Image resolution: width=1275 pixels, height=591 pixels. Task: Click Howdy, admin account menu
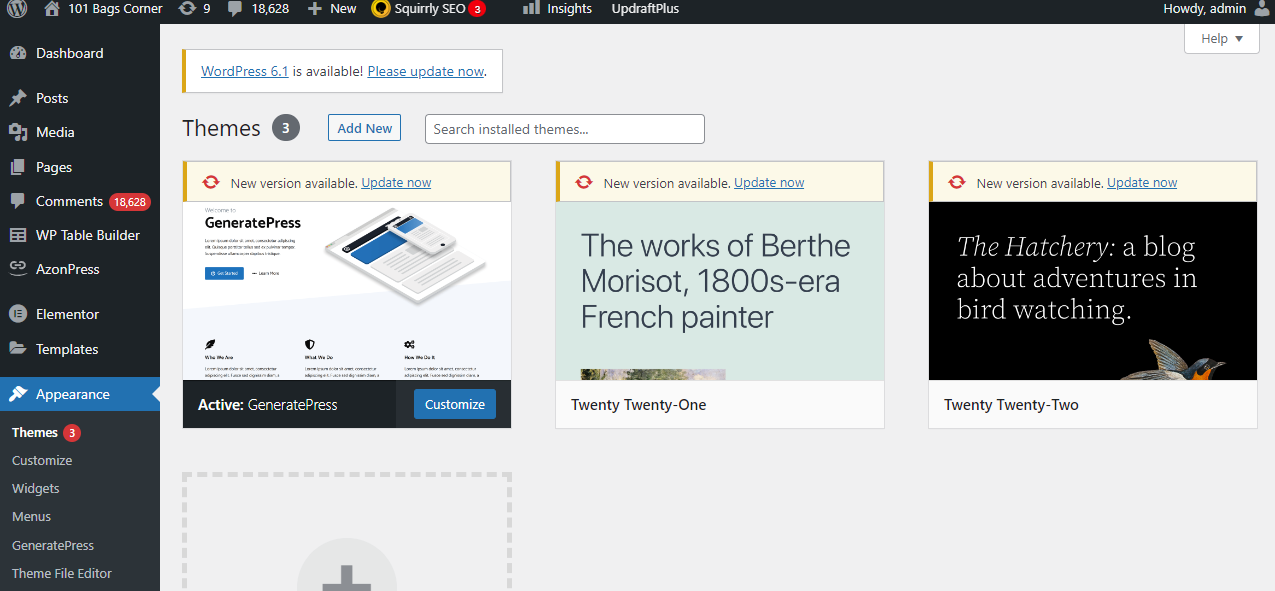(x=1205, y=9)
